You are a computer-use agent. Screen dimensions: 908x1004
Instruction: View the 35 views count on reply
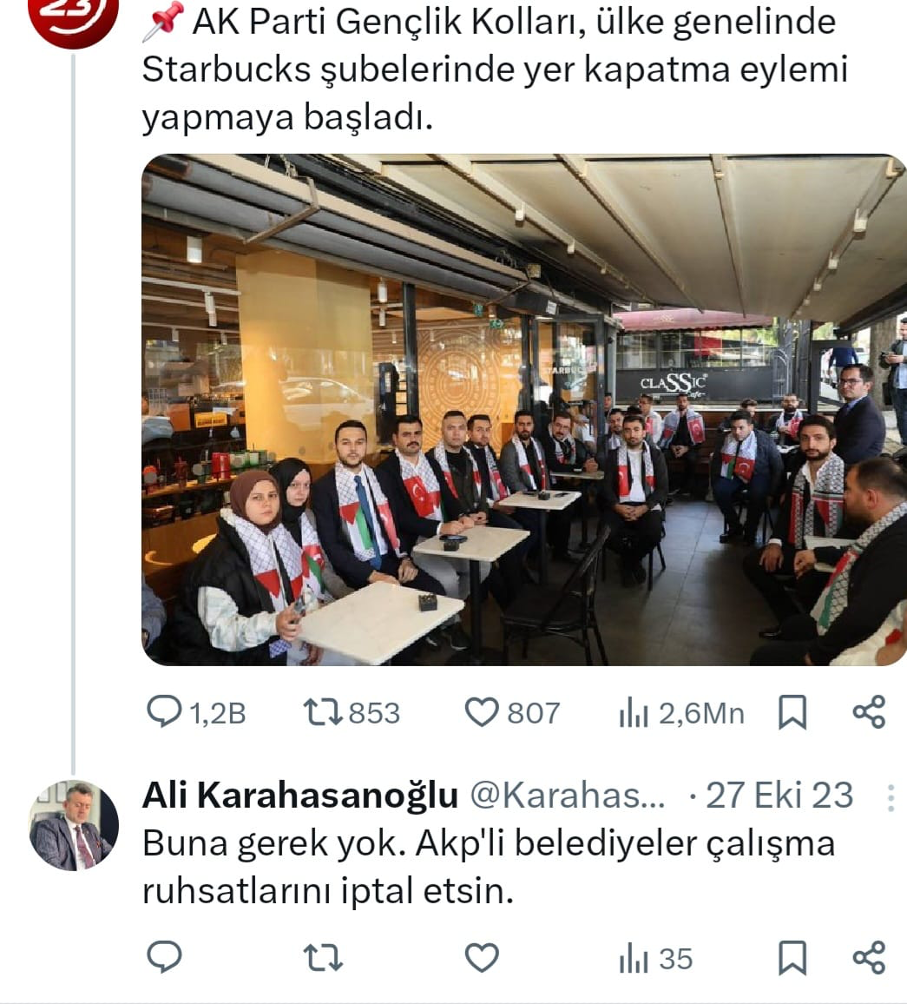coord(656,959)
